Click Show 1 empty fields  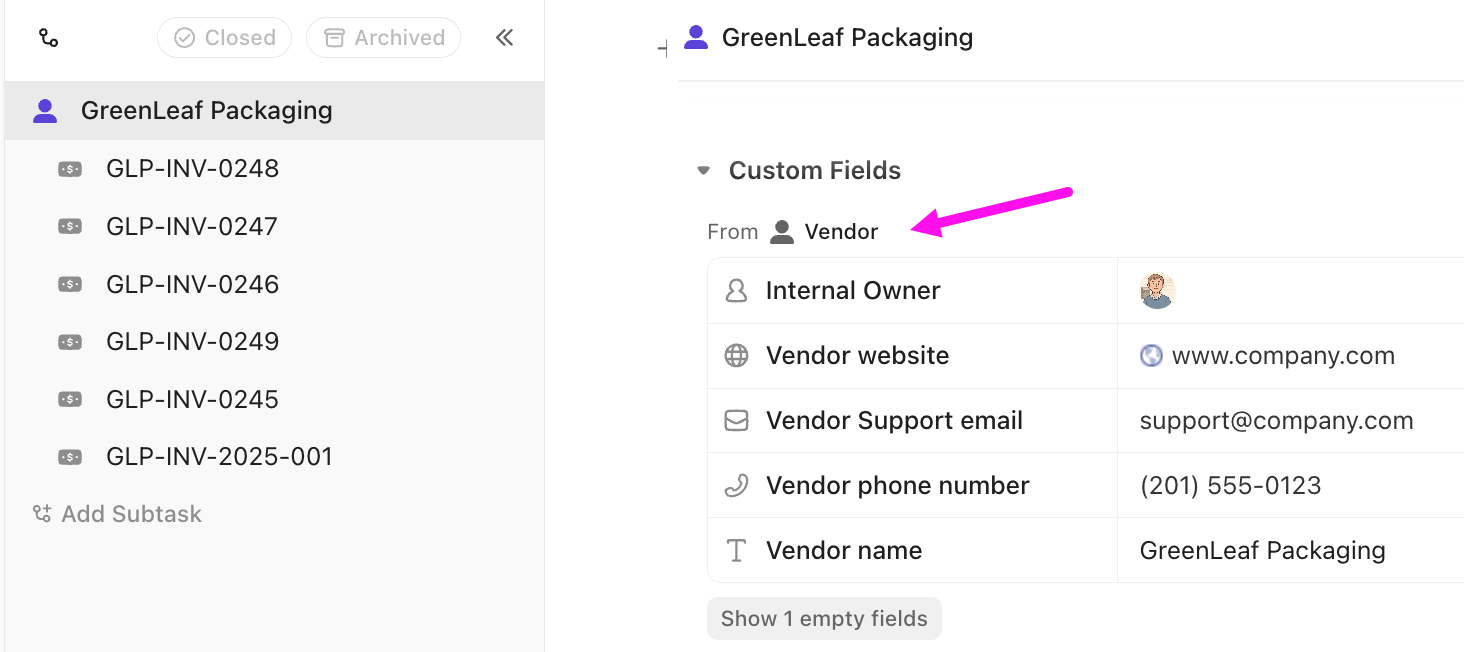pyautogui.click(x=824, y=618)
